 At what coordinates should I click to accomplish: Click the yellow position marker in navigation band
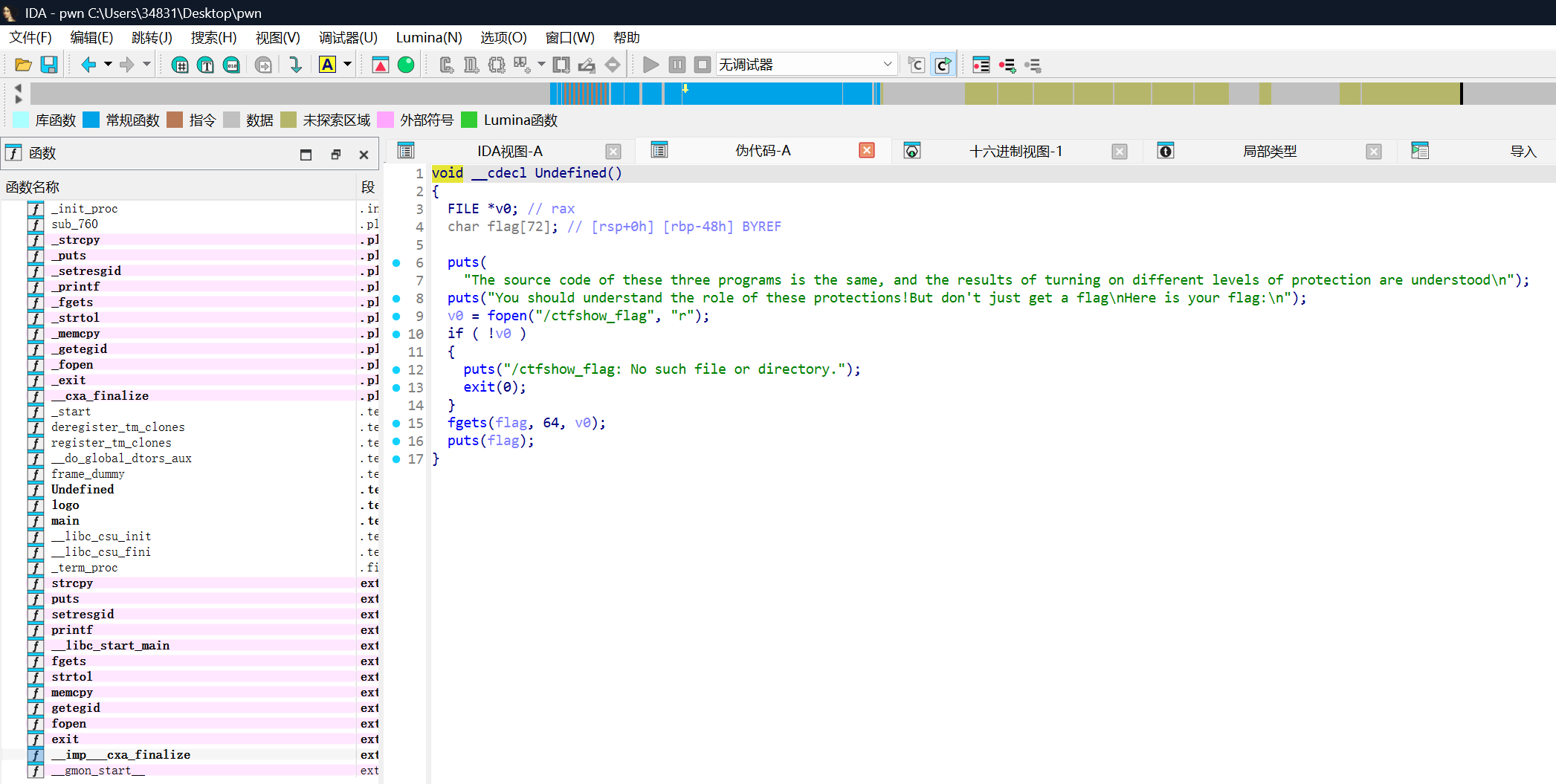685,88
